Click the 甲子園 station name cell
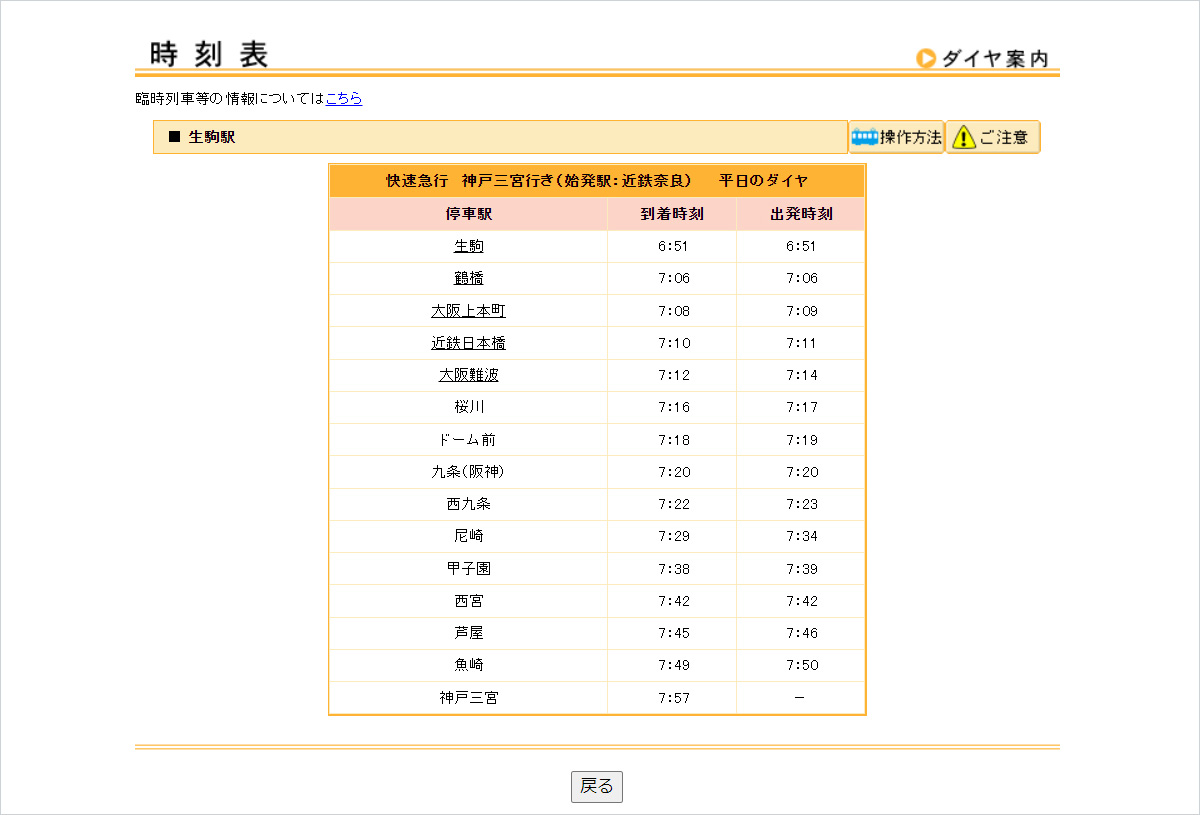 pos(468,569)
